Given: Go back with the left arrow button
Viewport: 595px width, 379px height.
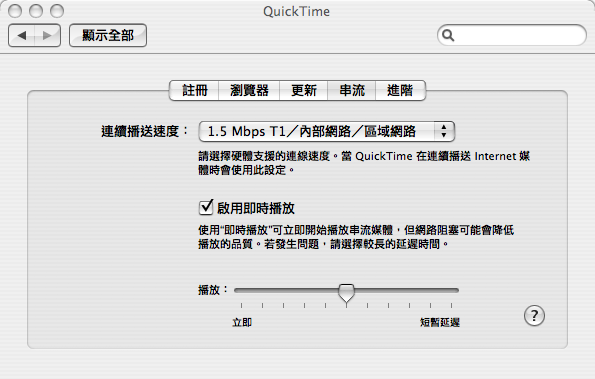Looking at the screenshot, I should (22, 36).
